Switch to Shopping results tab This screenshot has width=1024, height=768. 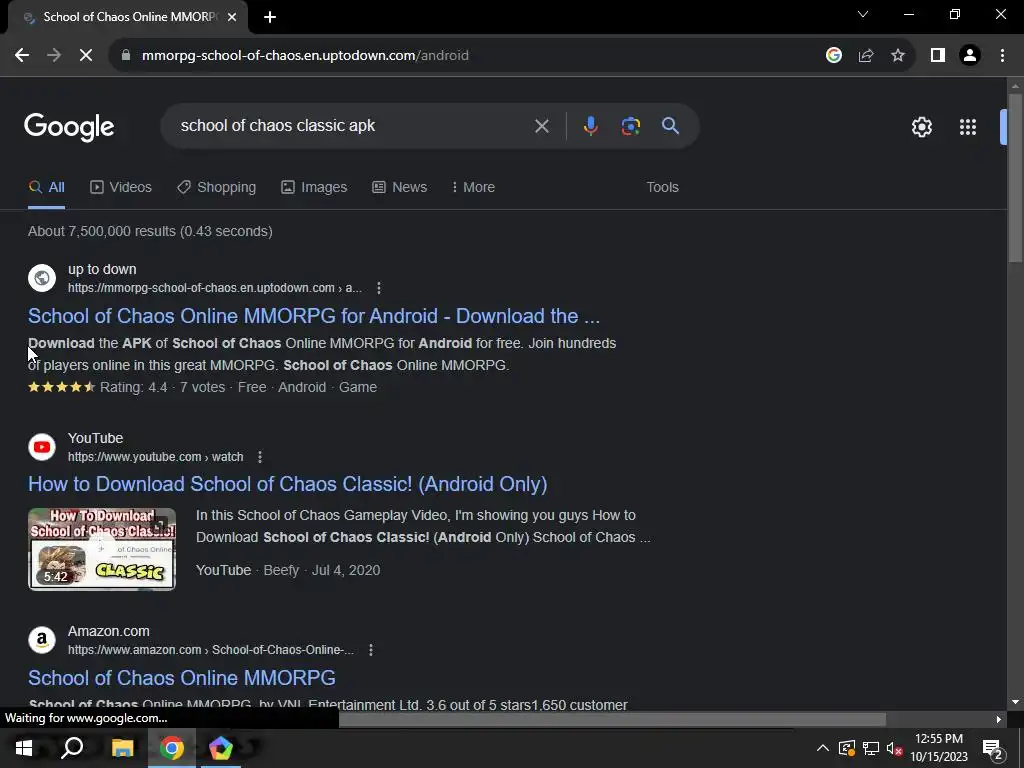click(216, 187)
